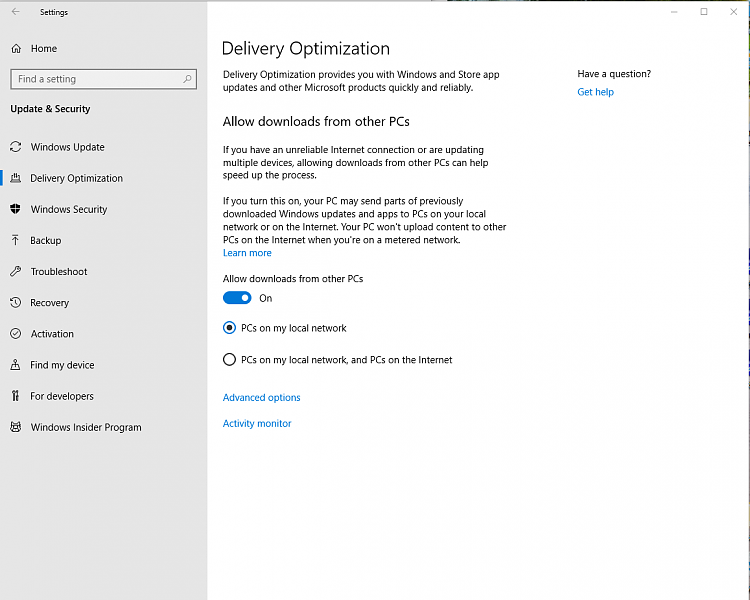Image resolution: width=750 pixels, height=600 pixels.
Task: Click the 'Update & Security' section heading
Action: 50,109
